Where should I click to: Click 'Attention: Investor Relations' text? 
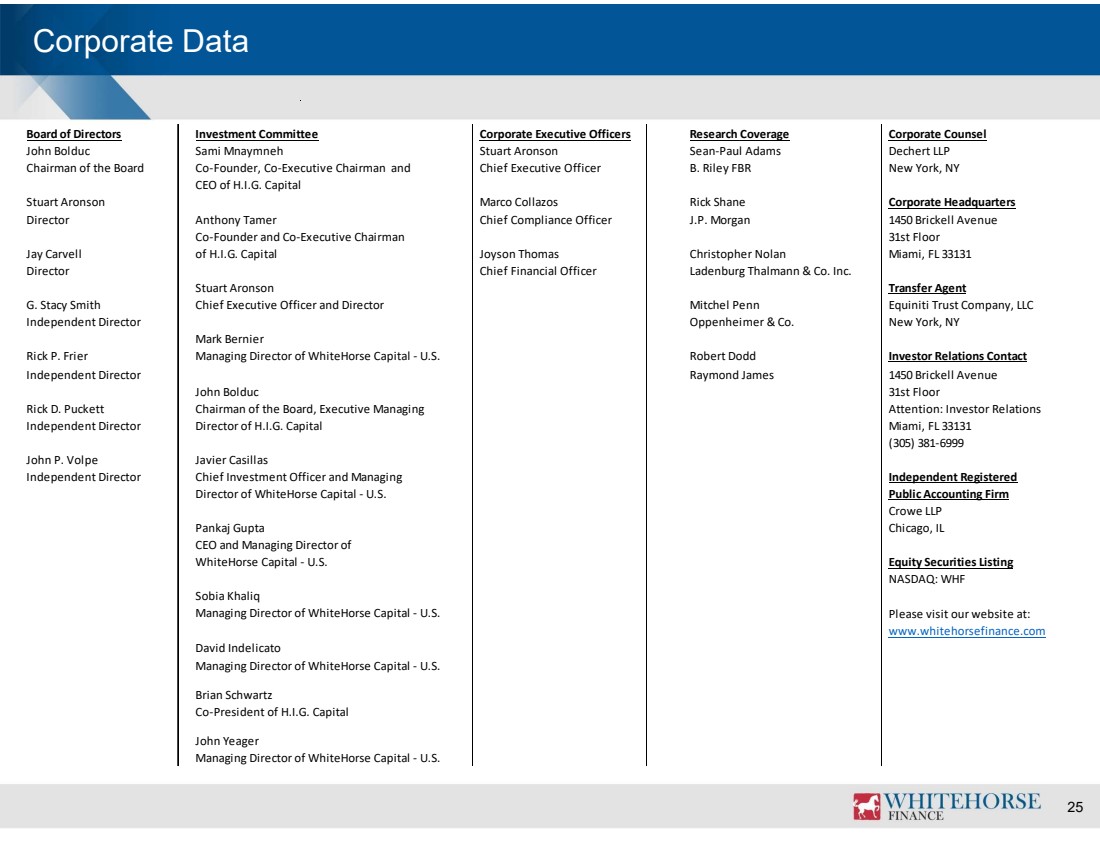(965, 409)
